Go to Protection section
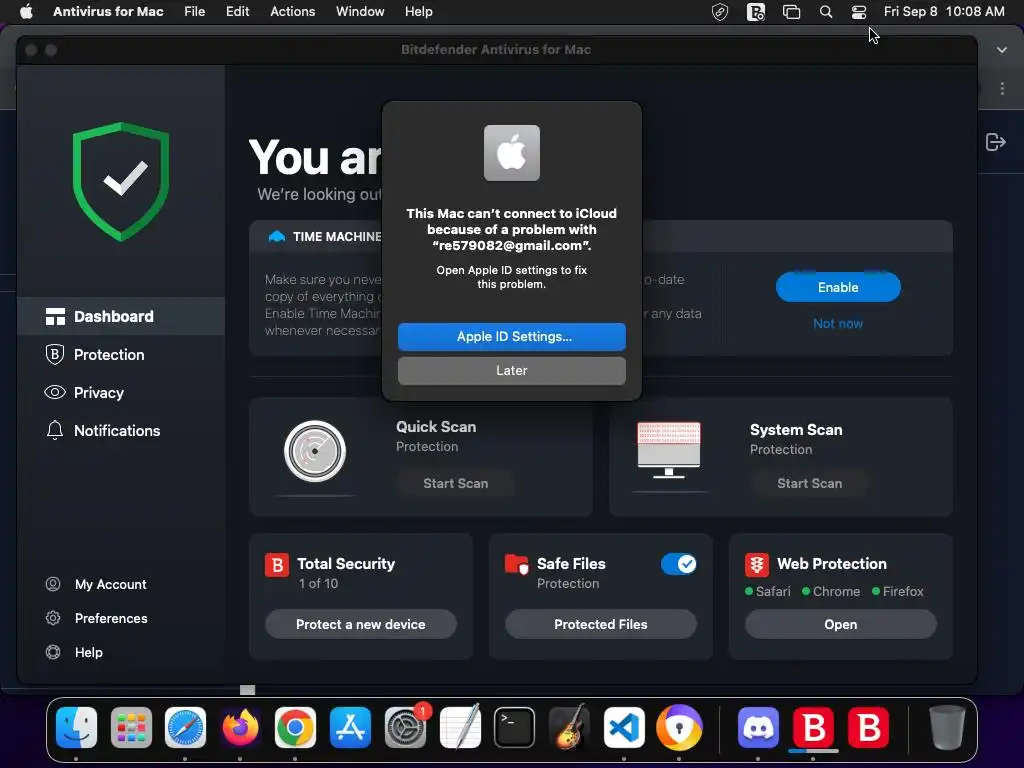The width and height of the screenshot is (1024, 768). tap(121, 355)
